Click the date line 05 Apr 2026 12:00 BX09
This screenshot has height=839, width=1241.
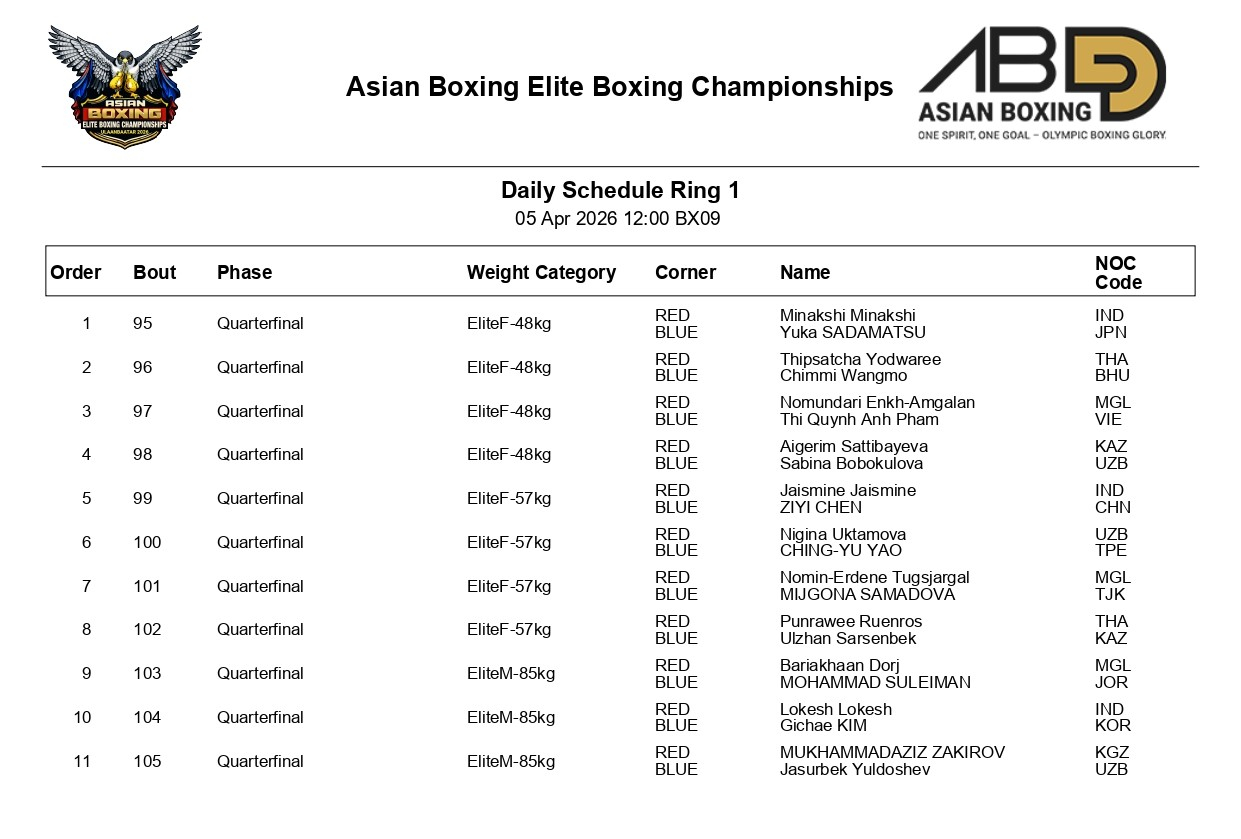point(617,219)
